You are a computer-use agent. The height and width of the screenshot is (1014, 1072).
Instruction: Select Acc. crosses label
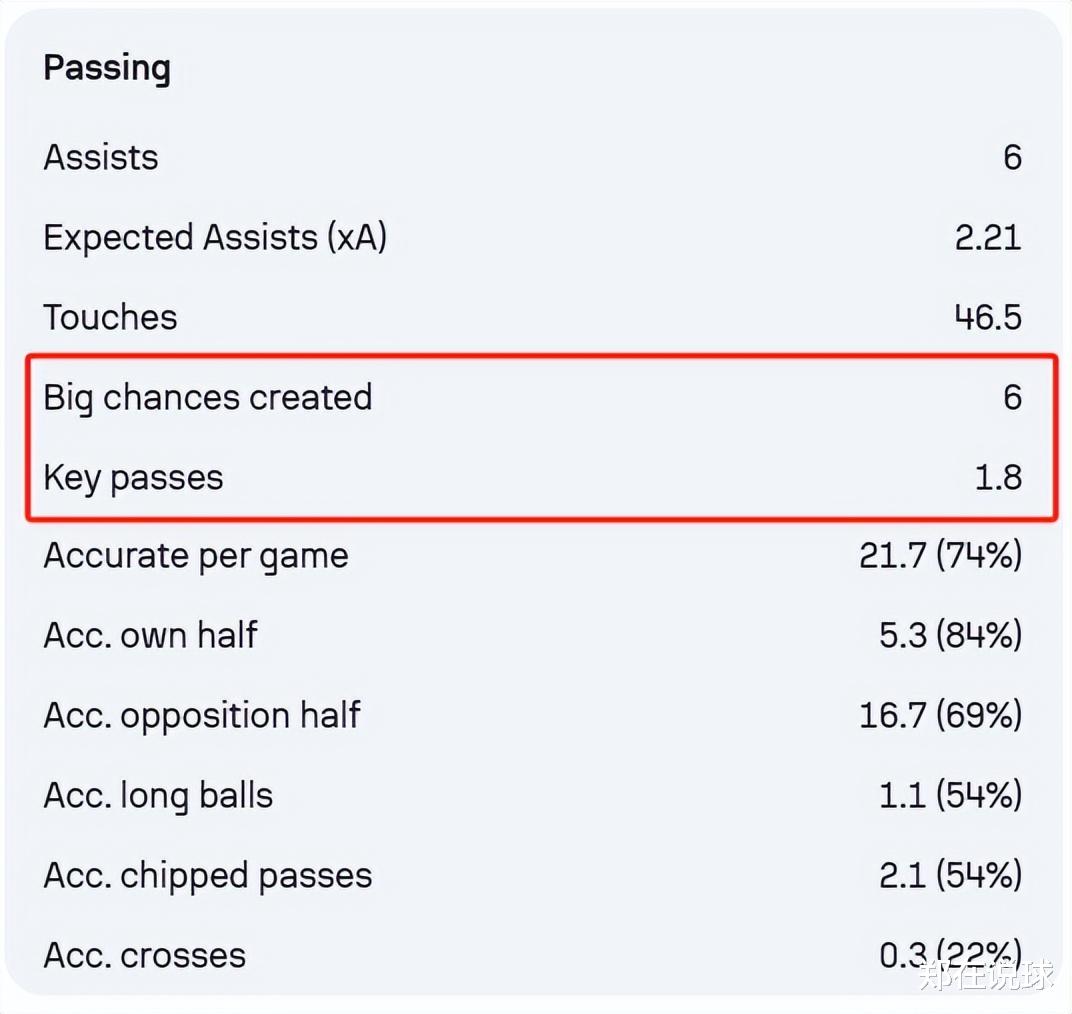coord(145,956)
